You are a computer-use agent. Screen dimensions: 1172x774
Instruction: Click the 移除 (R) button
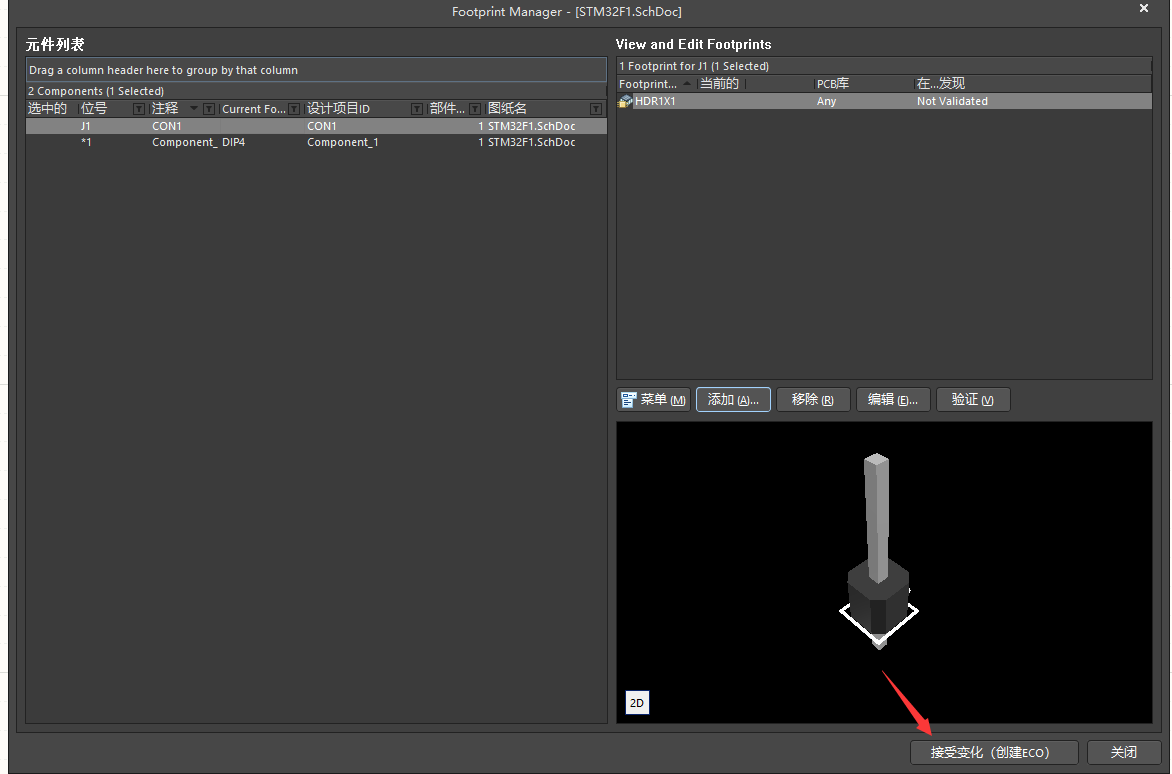pyautogui.click(x=813, y=400)
